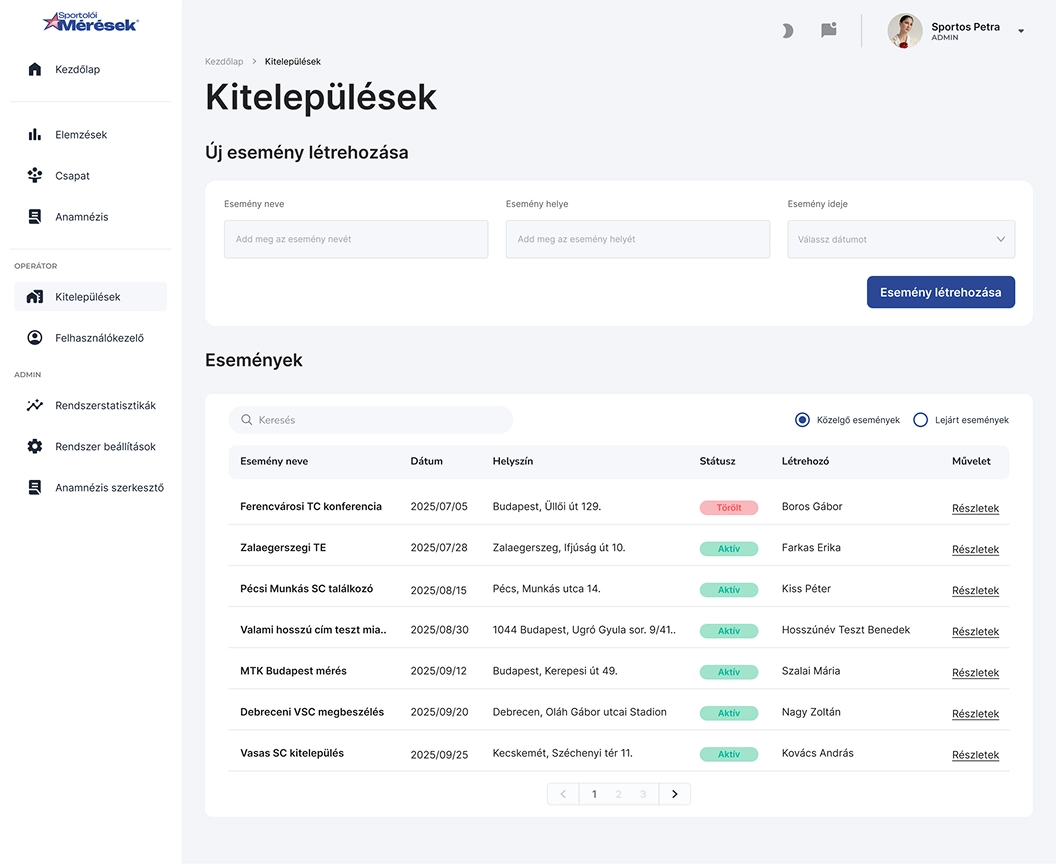
Task: Click location Debrecen, Oláh Gábor utcai Stadion
Action: tap(580, 712)
